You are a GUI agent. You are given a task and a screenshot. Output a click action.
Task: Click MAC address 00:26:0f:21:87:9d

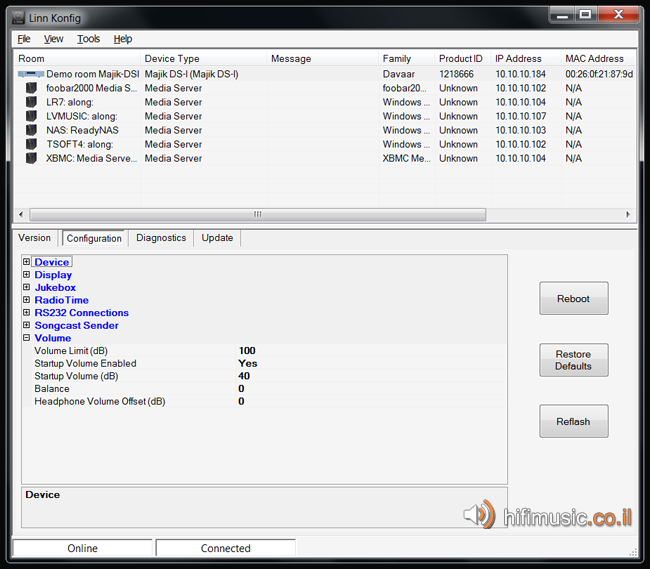click(x=599, y=74)
